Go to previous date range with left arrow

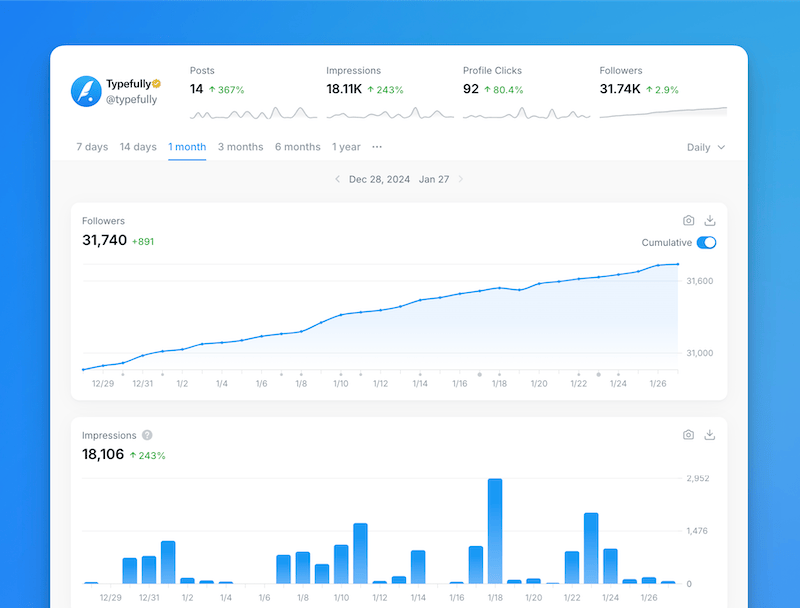pos(337,179)
